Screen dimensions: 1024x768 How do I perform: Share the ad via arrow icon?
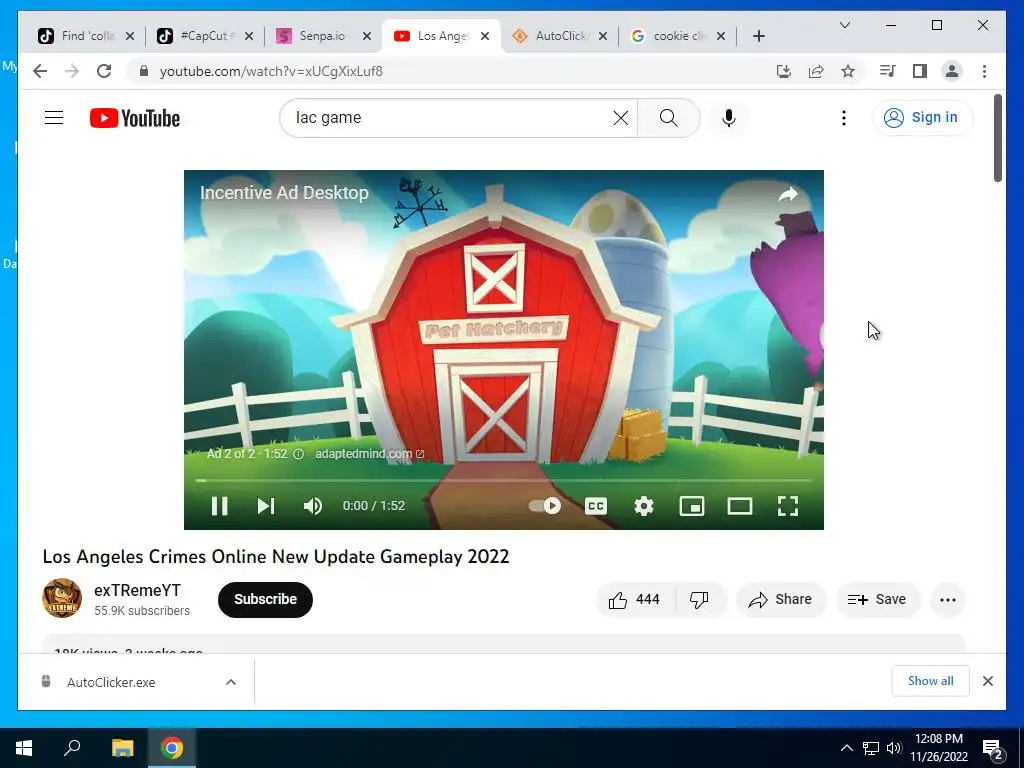(x=788, y=194)
